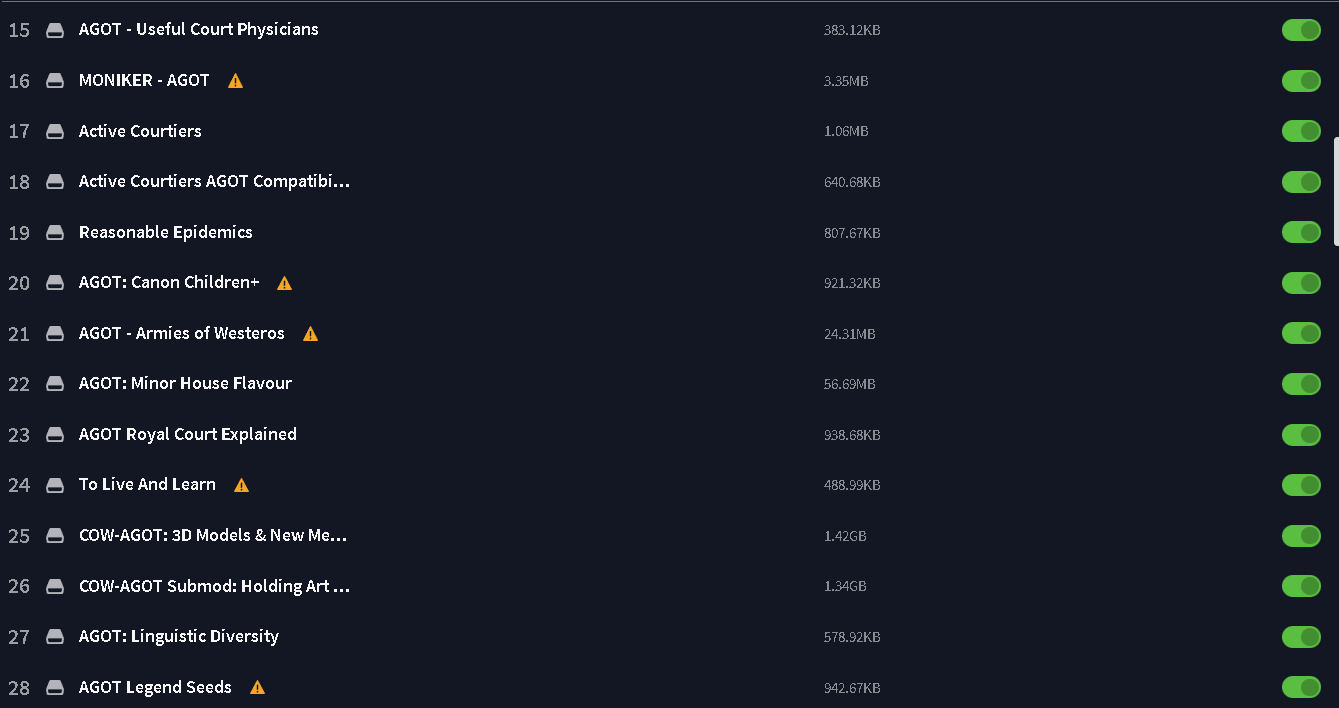Toggle off Reasonable Epidemics mod

coord(1301,232)
